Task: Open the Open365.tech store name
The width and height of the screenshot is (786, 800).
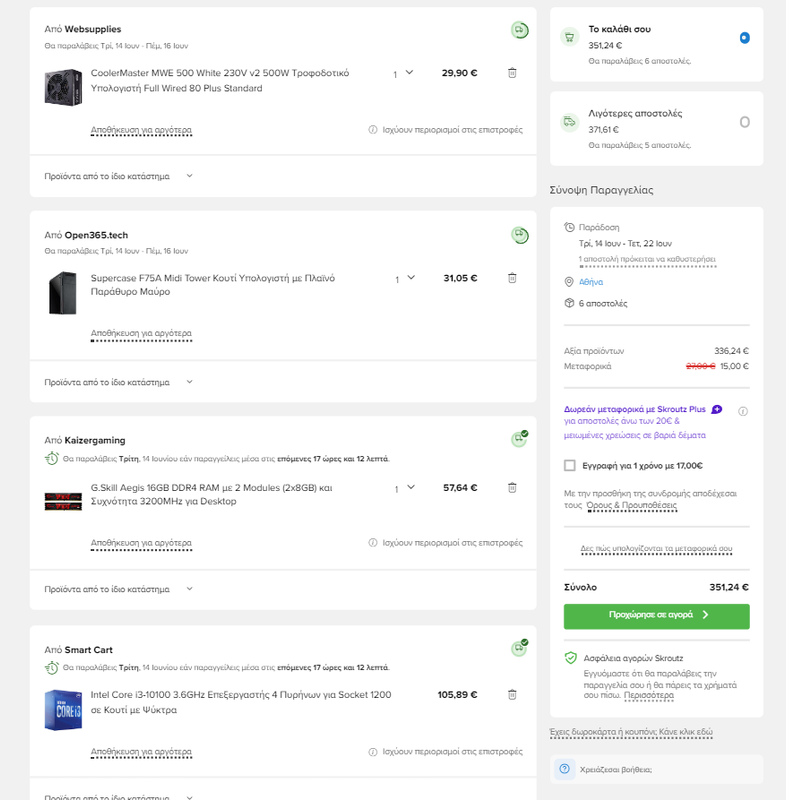Action: pos(96,235)
